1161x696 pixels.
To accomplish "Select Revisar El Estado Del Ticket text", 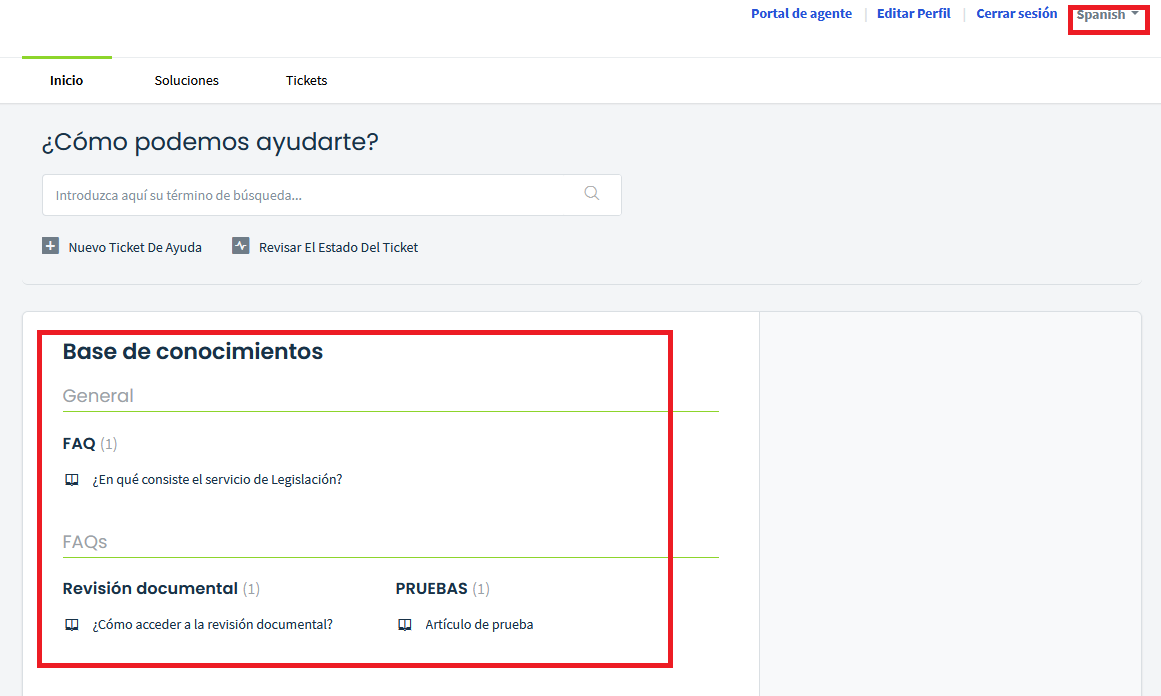I will click(x=338, y=247).
